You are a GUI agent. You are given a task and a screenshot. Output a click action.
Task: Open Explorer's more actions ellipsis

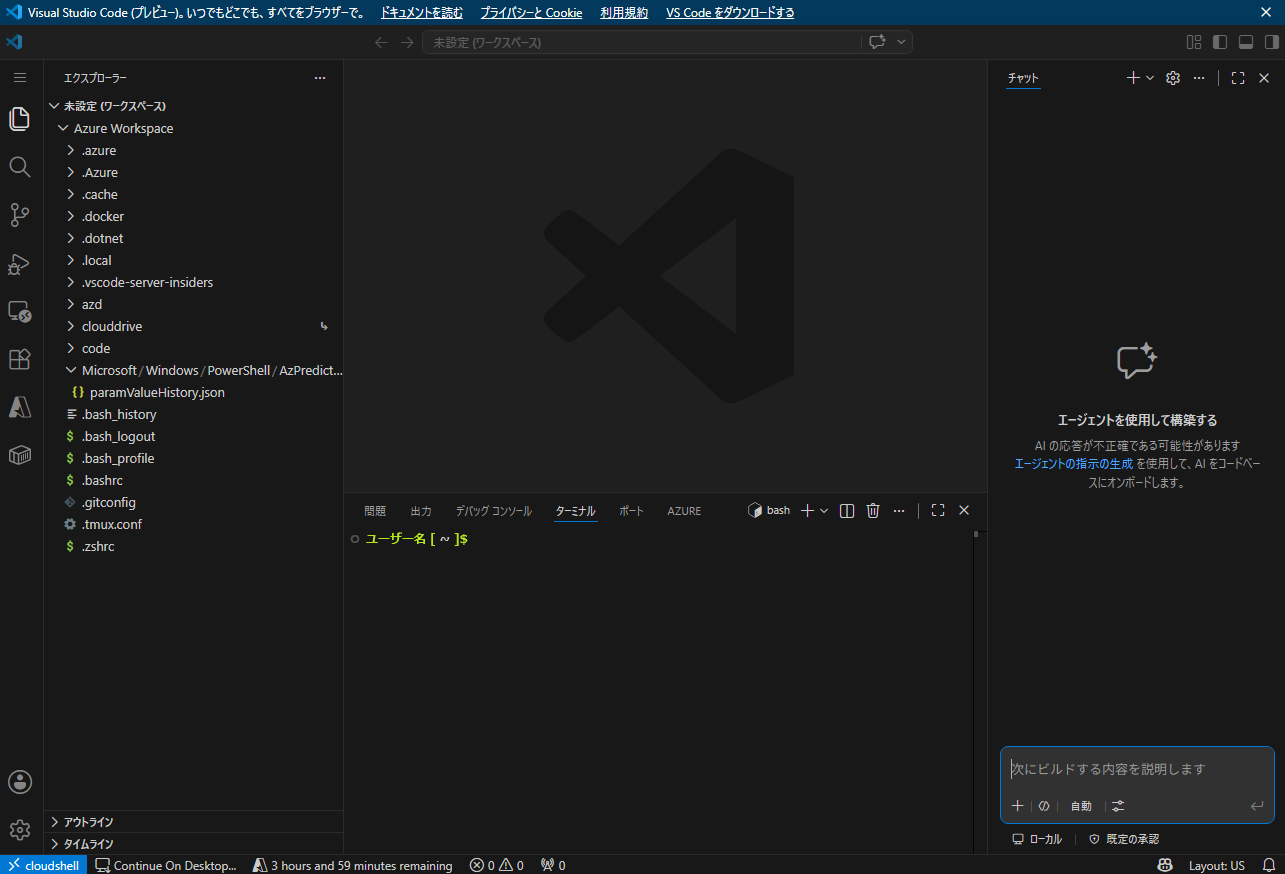point(320,77)
